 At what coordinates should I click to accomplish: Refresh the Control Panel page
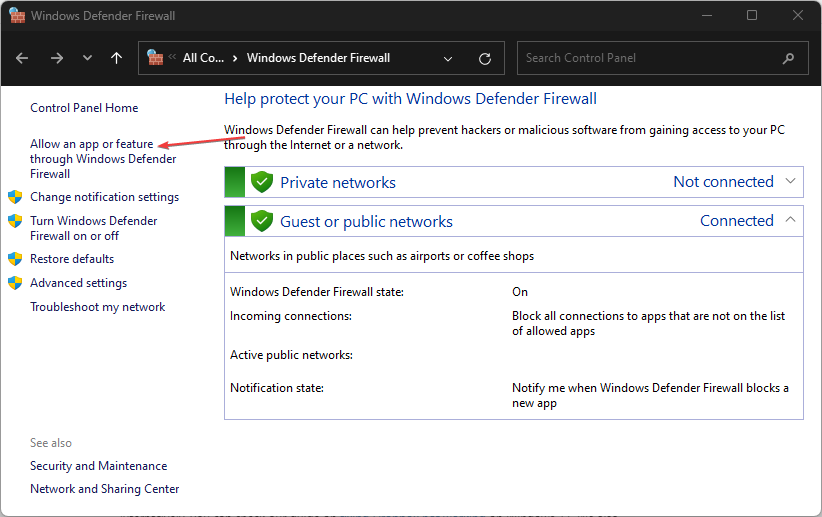click(485, 59)
